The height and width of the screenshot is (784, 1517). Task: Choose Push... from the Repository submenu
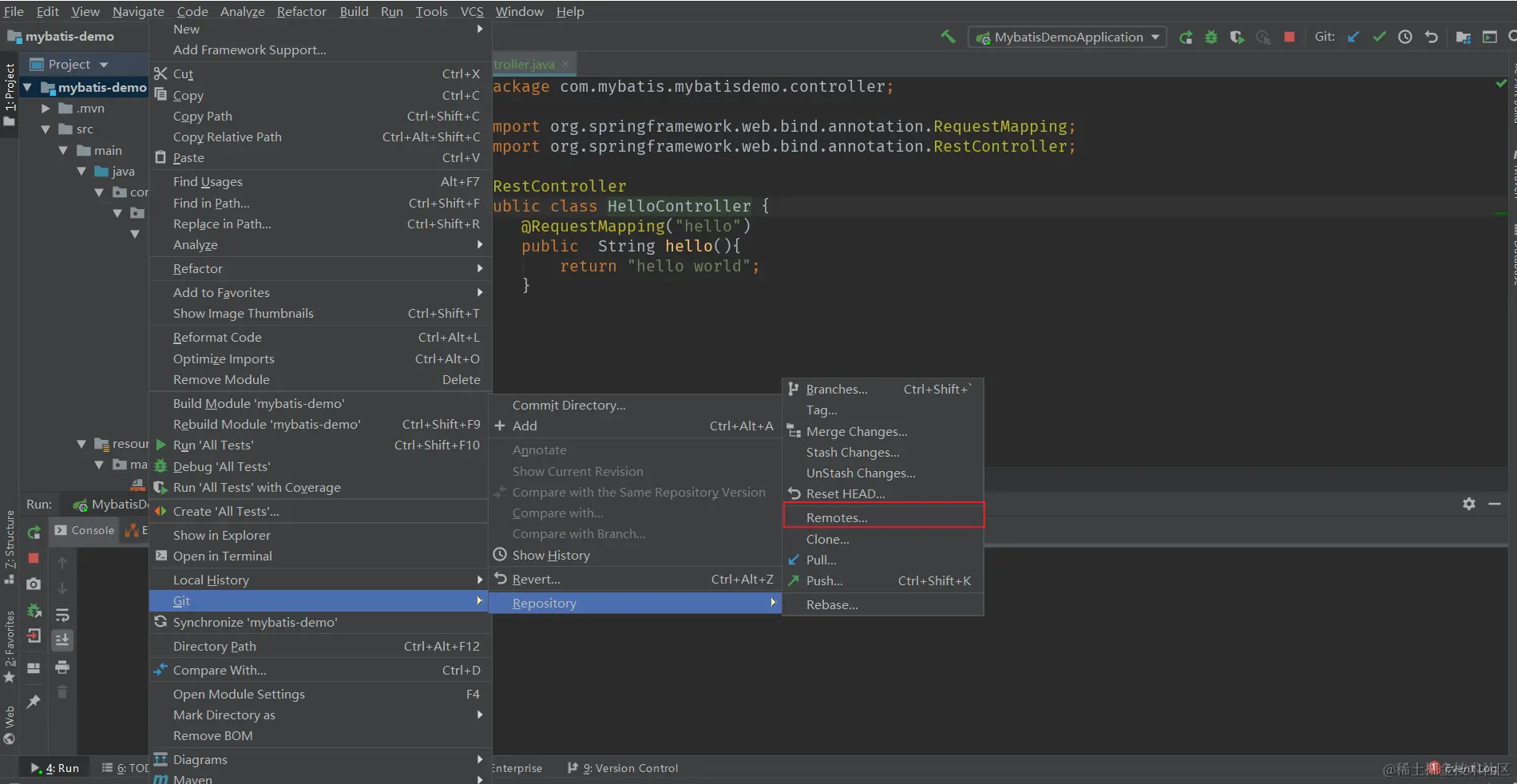pos(883,580)
